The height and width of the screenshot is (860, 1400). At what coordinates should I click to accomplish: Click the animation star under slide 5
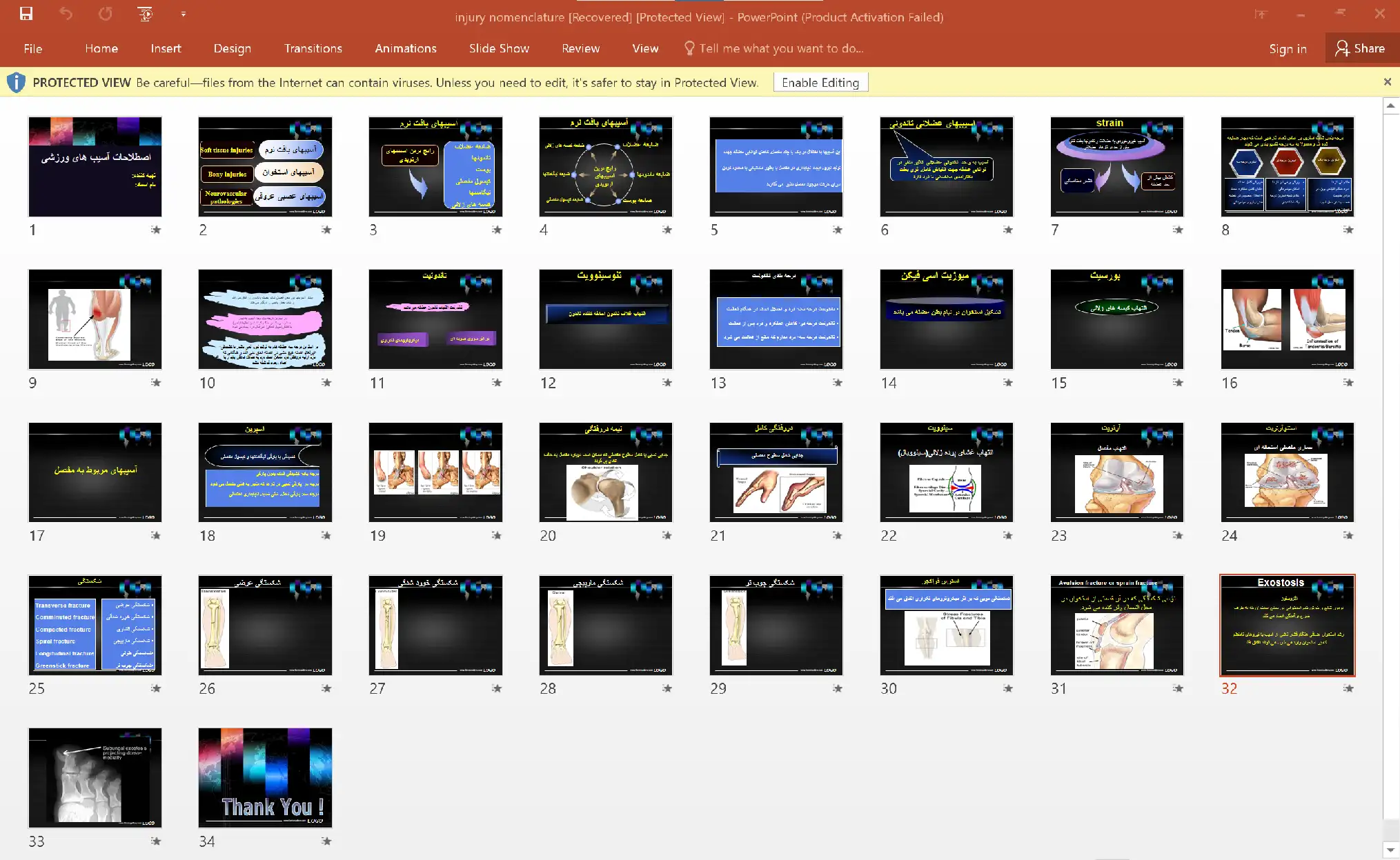pos(837,230)
